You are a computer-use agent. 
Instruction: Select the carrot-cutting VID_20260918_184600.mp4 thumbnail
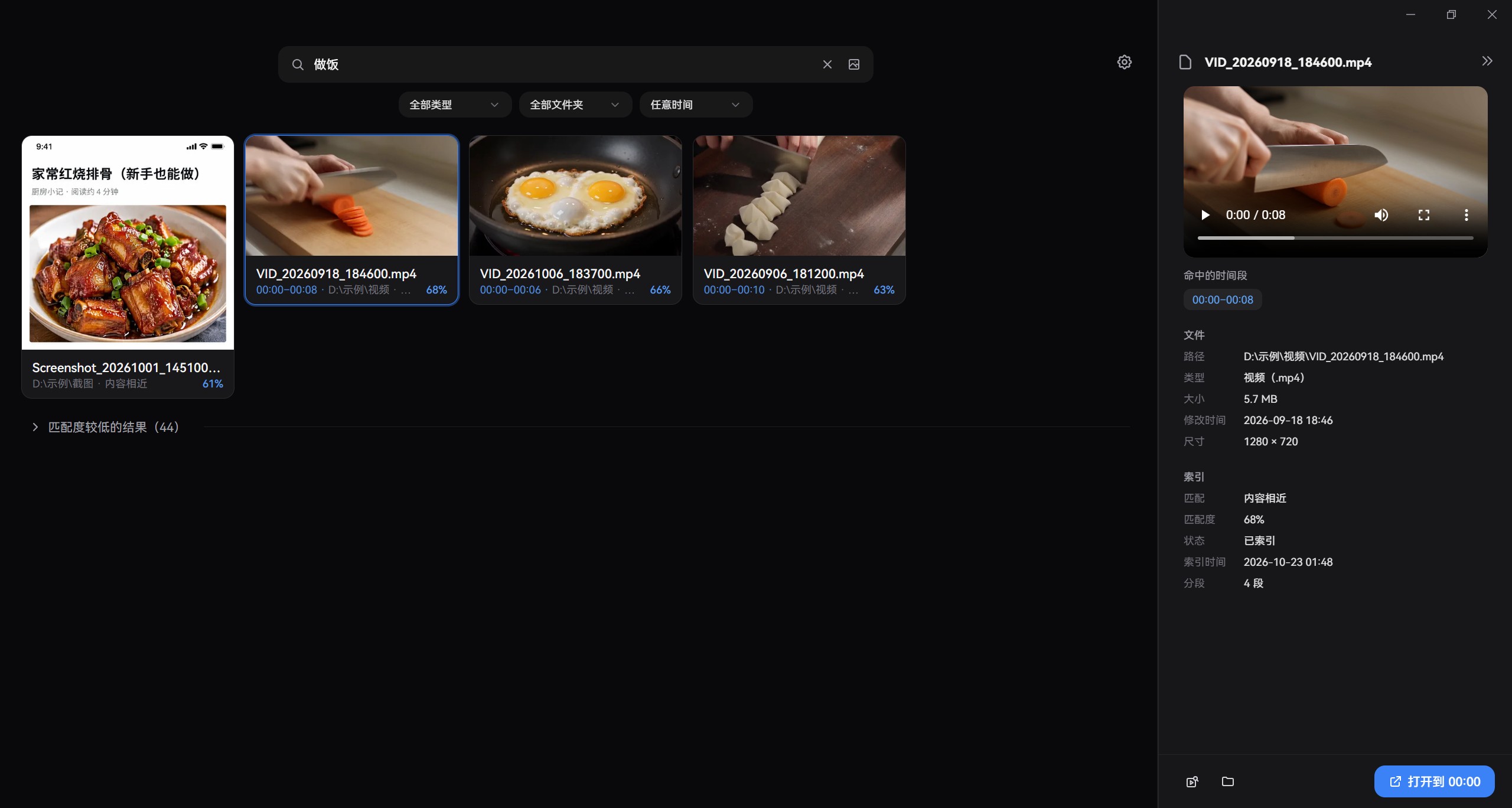(351, 196)
